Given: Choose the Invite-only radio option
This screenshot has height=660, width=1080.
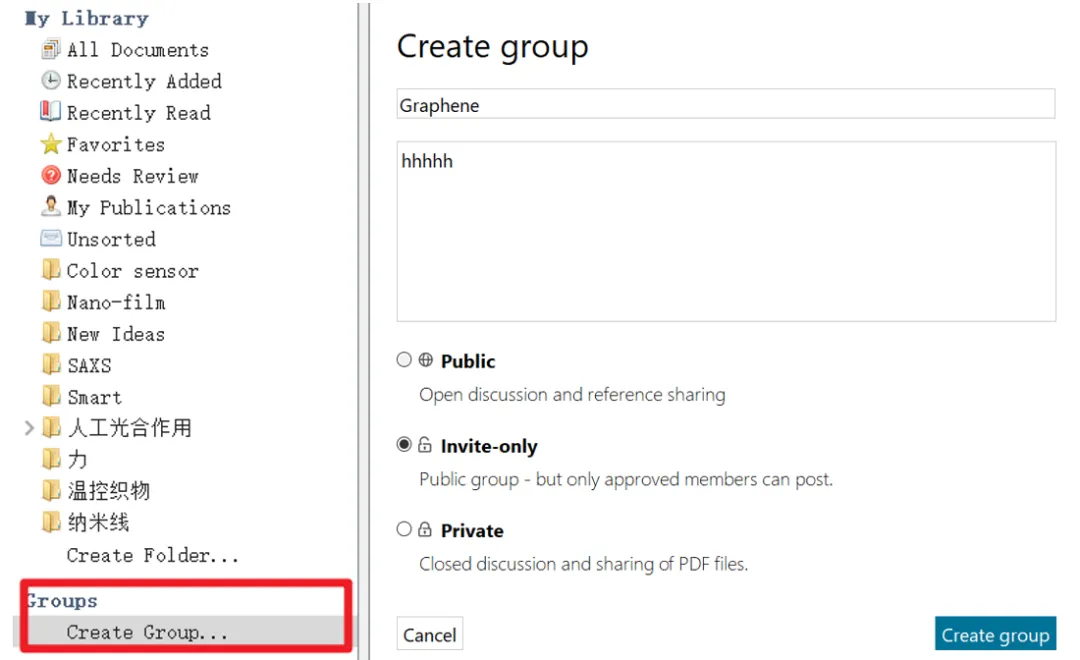Looking at the screenshot, I should pyautogui.click(x=404, y=445).
